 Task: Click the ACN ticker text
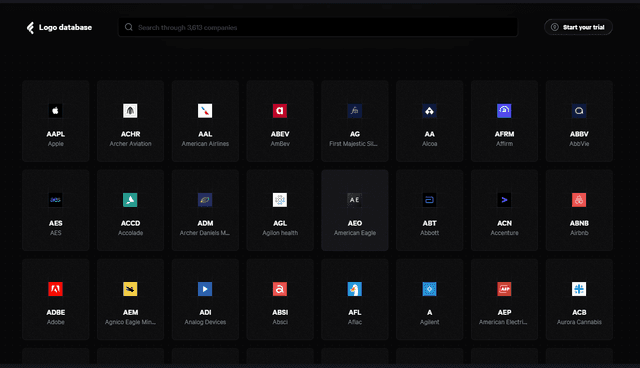click(x=504, y=223)
